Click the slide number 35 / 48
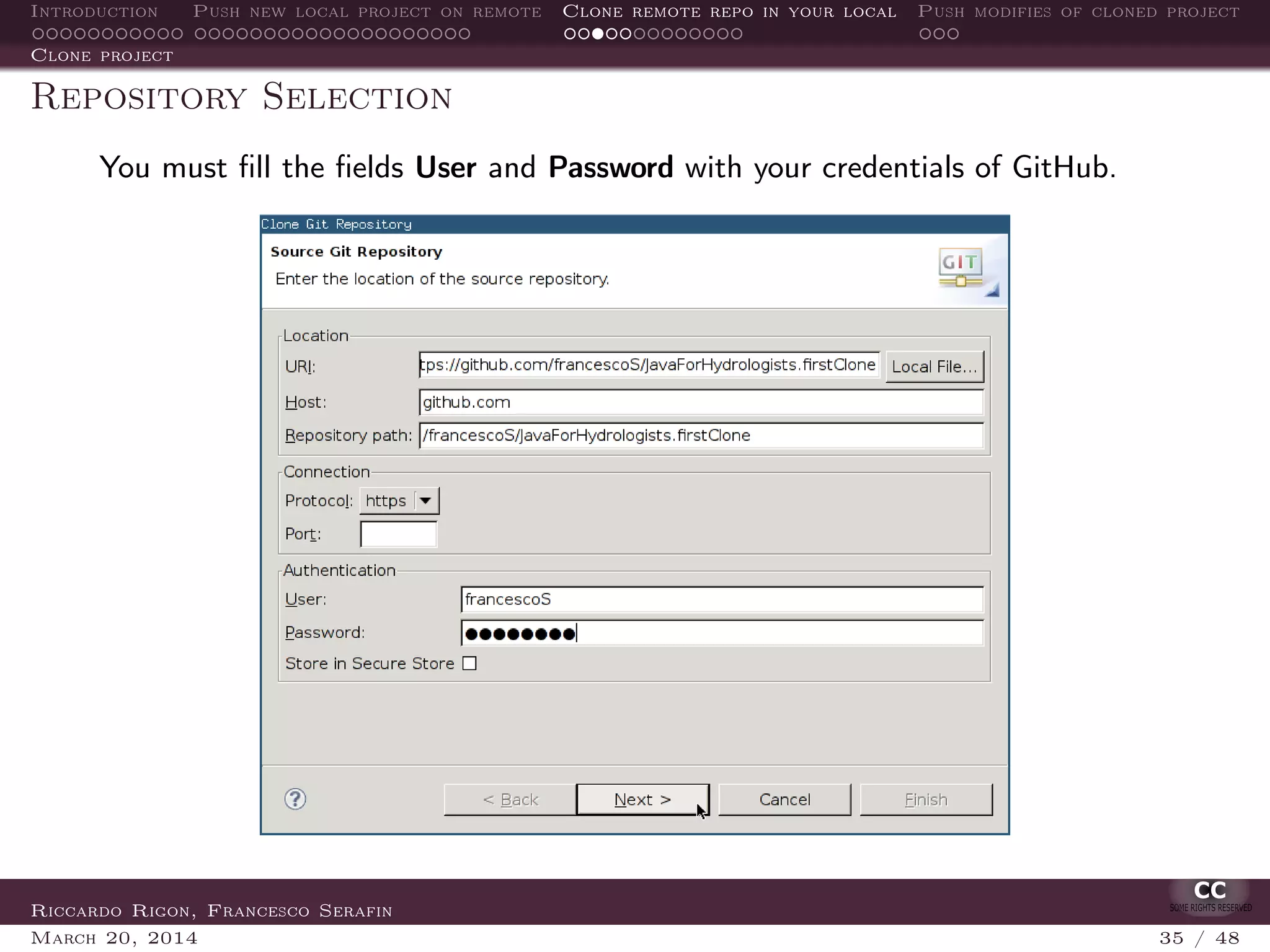This screenshot has height=952, width=1270. point(1199,938)
